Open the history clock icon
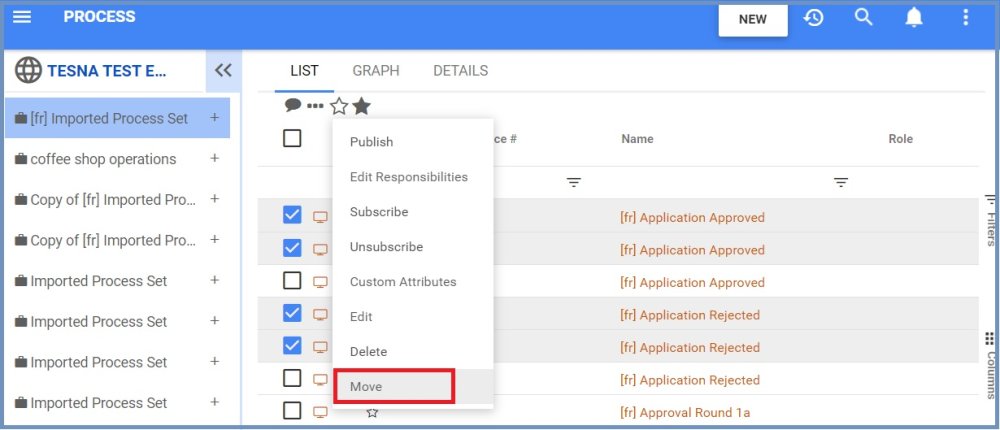 click(813, 18)
